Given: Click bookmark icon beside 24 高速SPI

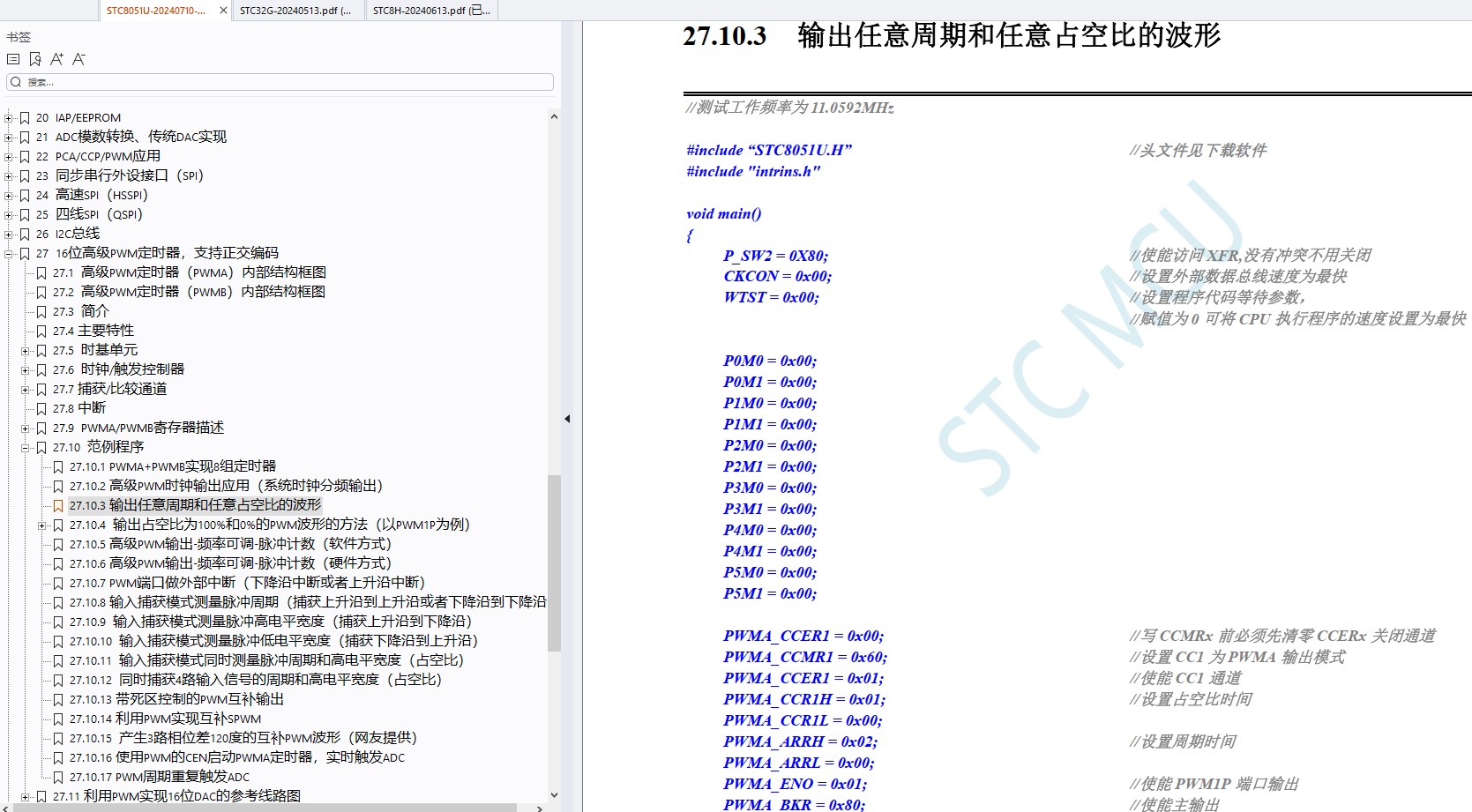Looking at the screenshot, I should pos(25,196).
